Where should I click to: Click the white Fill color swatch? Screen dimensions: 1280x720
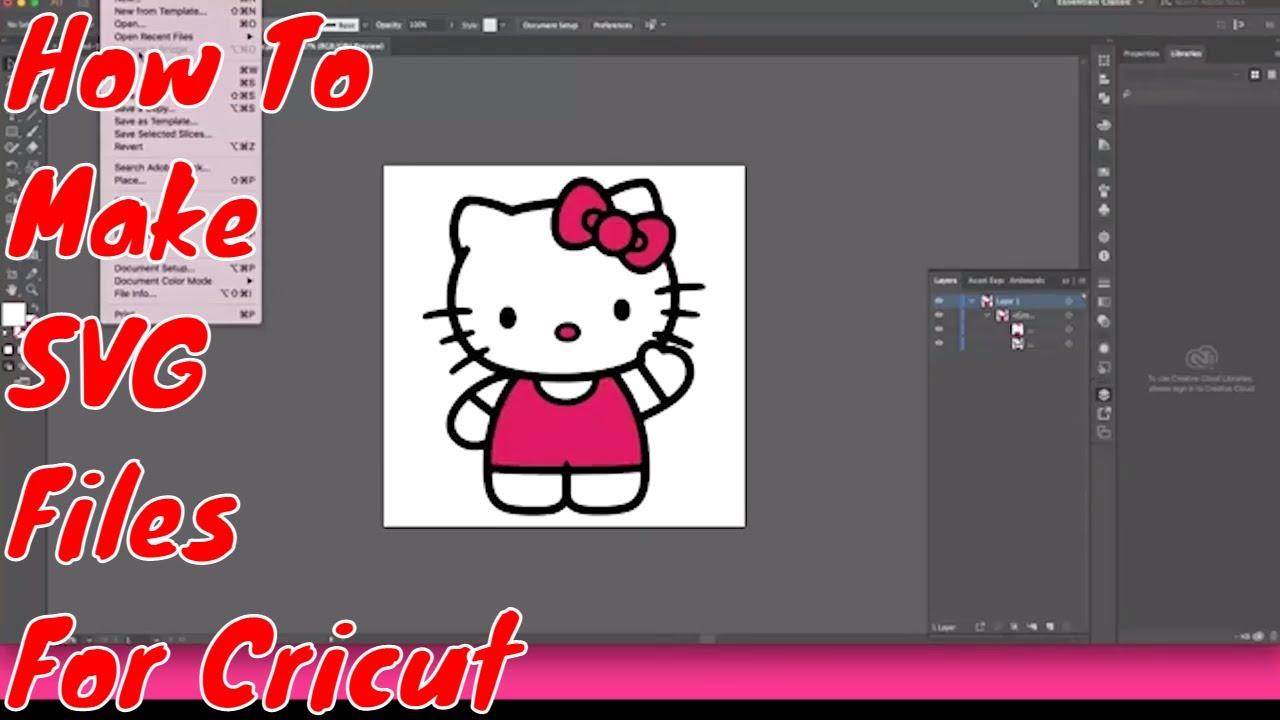pos(13,314)
